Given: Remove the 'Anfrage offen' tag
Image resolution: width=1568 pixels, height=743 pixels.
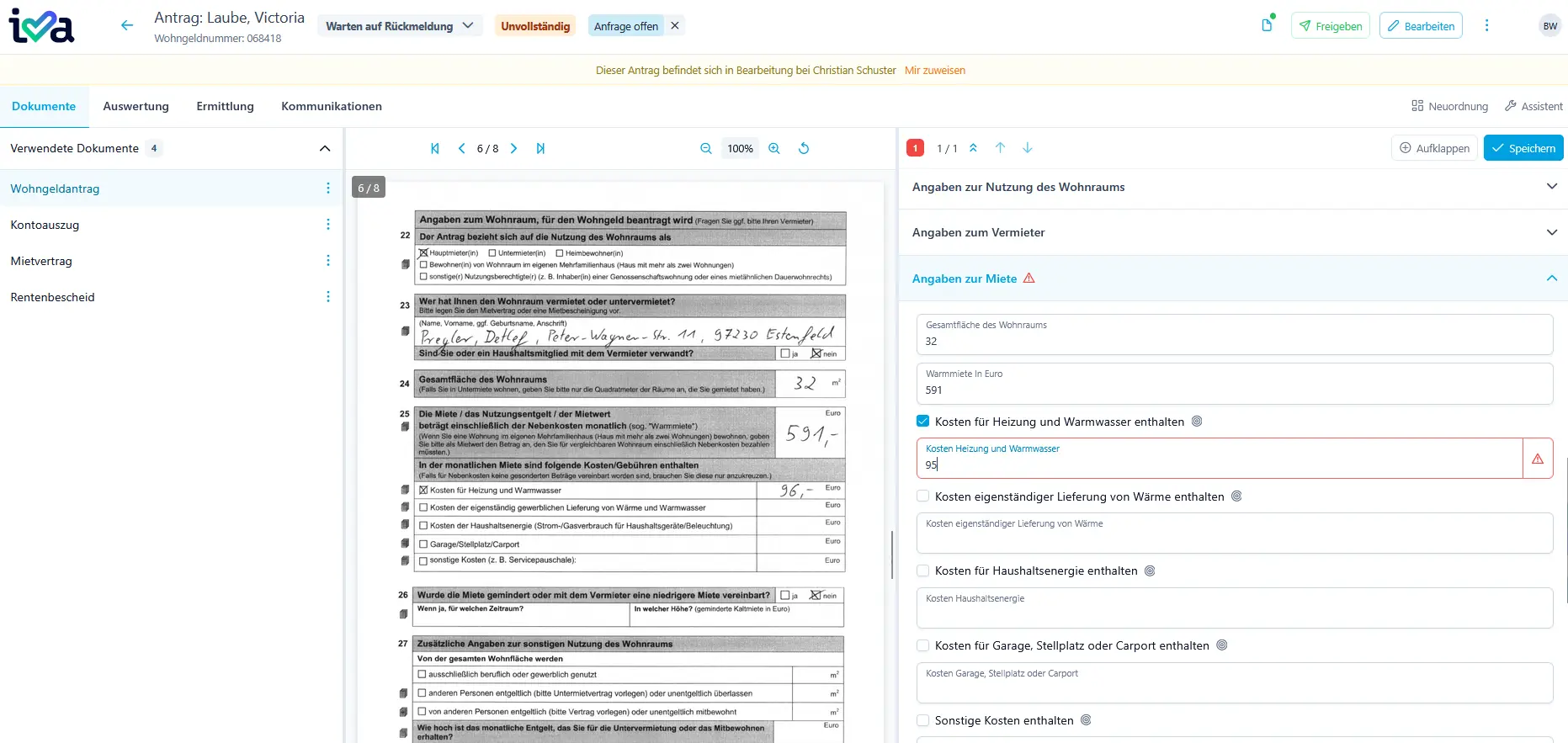Looking at the screenshot, I should point(675,26).
